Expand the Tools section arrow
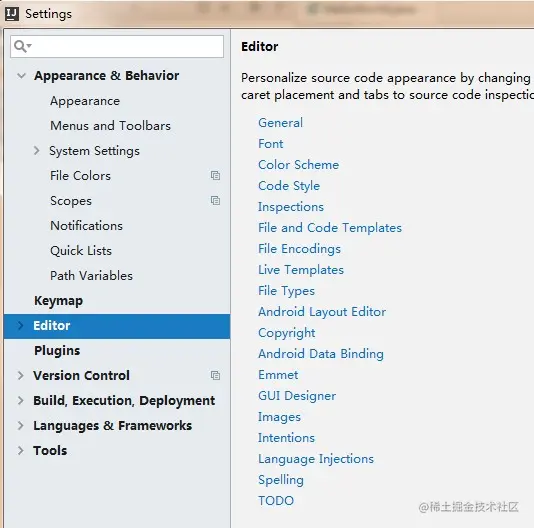 (x=20, y=450)
